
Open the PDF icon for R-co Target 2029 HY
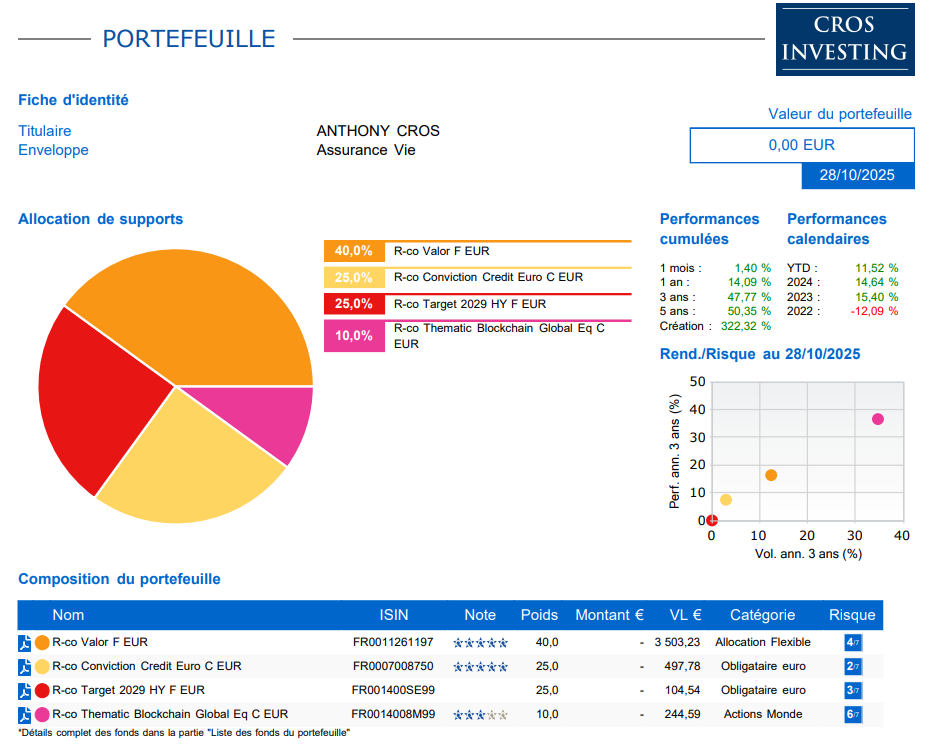click(x=25, y=691)
